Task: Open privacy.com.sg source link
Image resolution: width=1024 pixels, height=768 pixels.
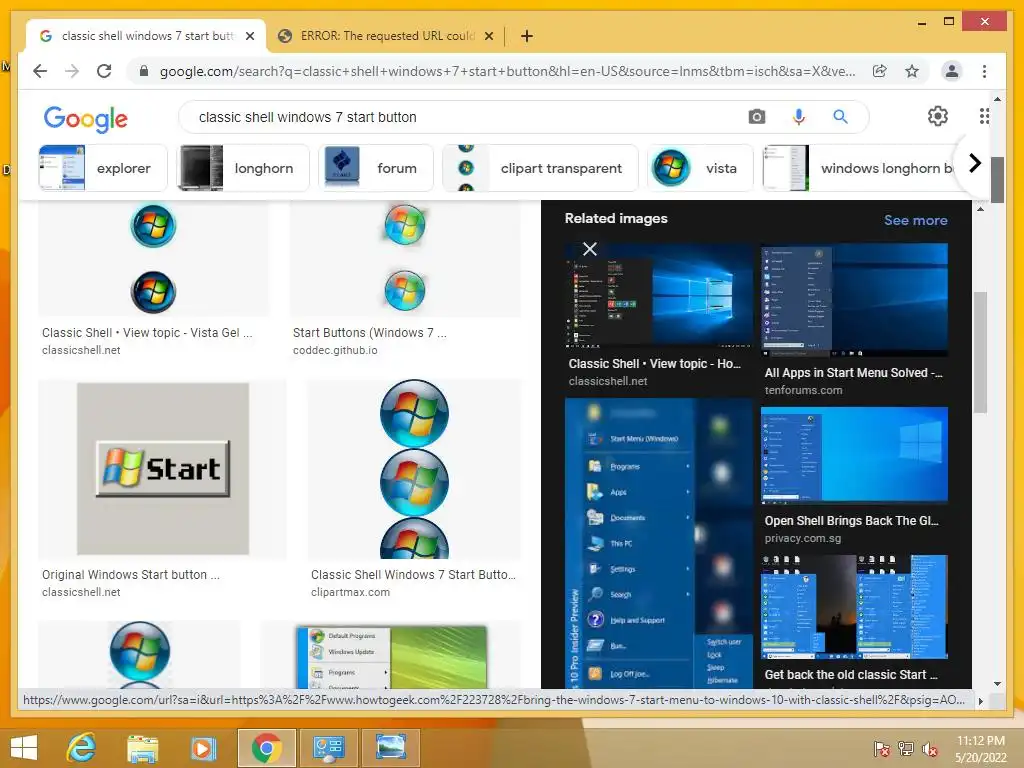Action: [803, 538]
